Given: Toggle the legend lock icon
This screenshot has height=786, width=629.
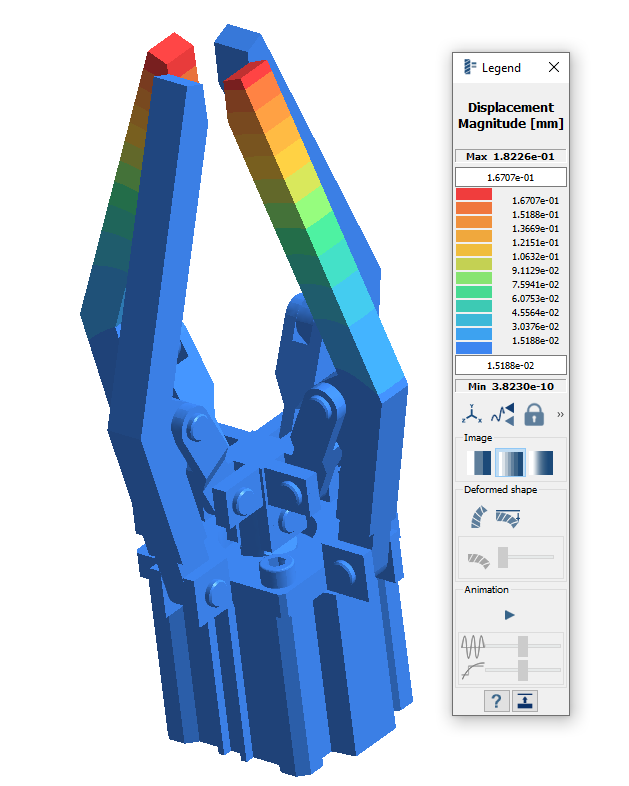Looking at the screenshot, I should [x=534, y=415].
